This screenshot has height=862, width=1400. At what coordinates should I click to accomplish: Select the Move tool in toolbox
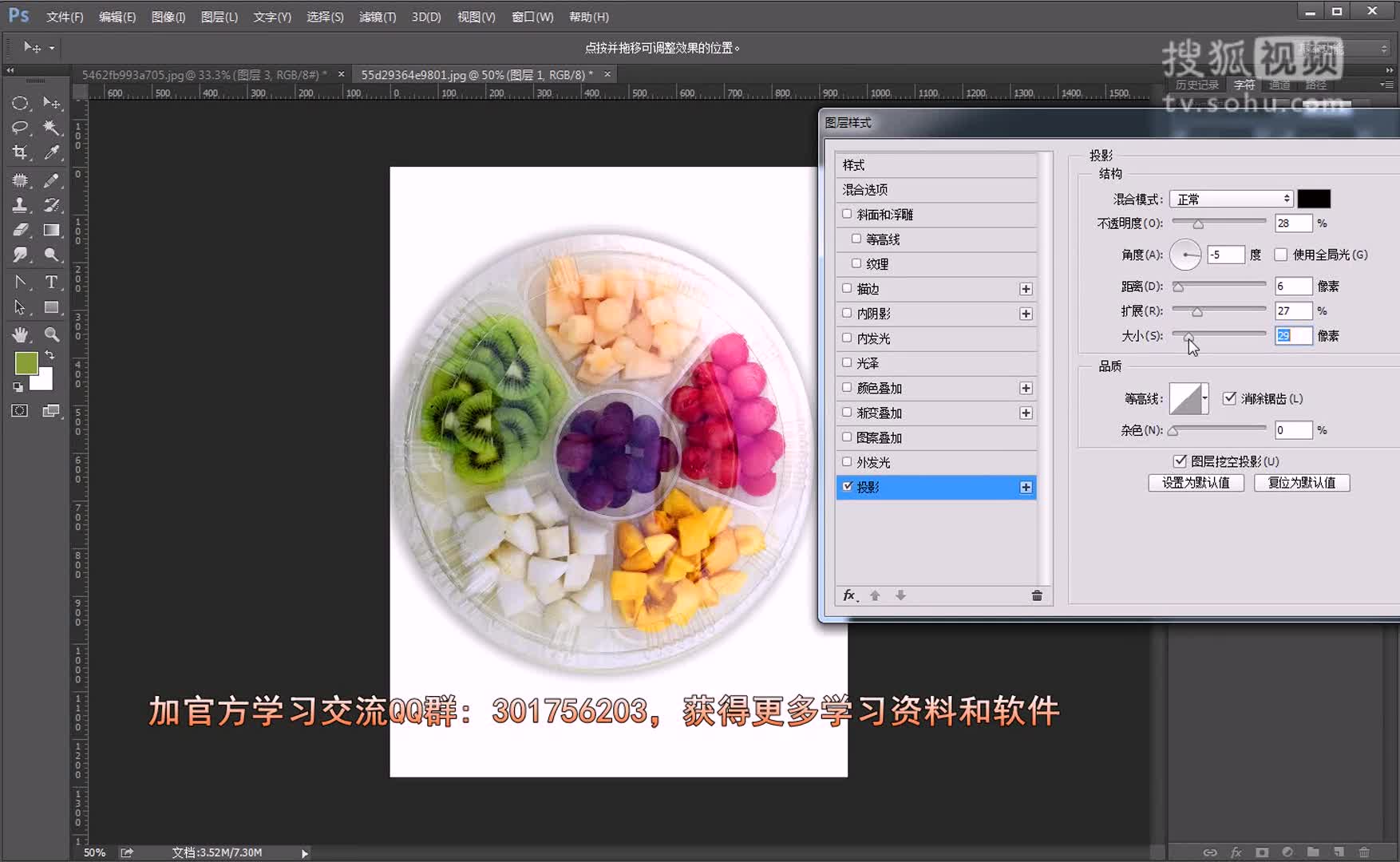51,103
